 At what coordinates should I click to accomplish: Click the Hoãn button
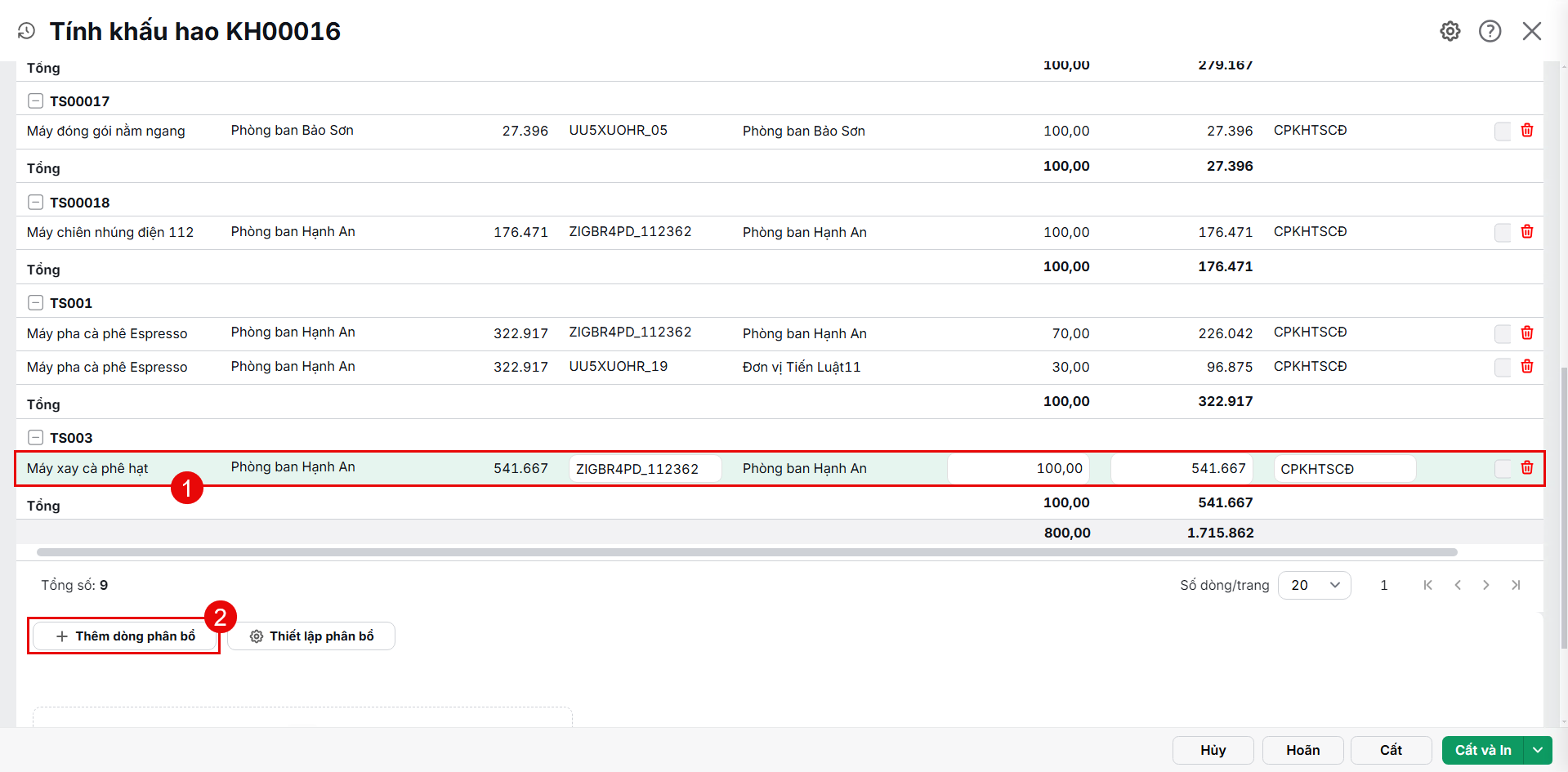coord(1302,750)
